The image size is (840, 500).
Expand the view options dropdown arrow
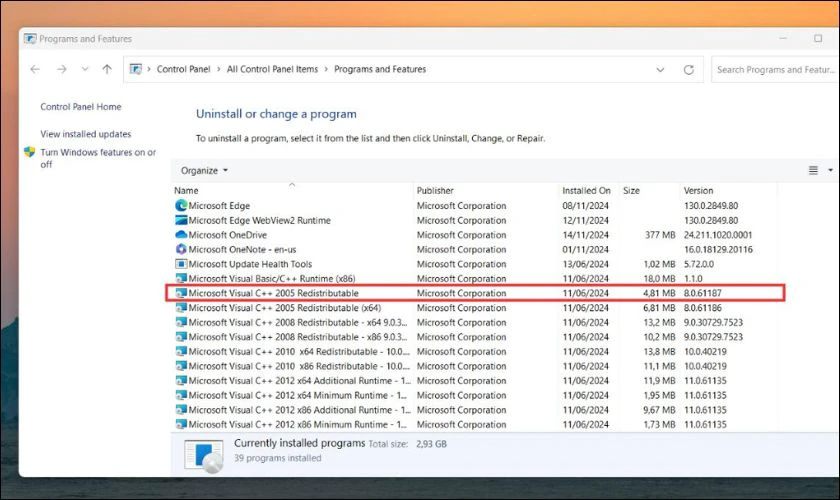pyautogui.click(x=830, y=170)
